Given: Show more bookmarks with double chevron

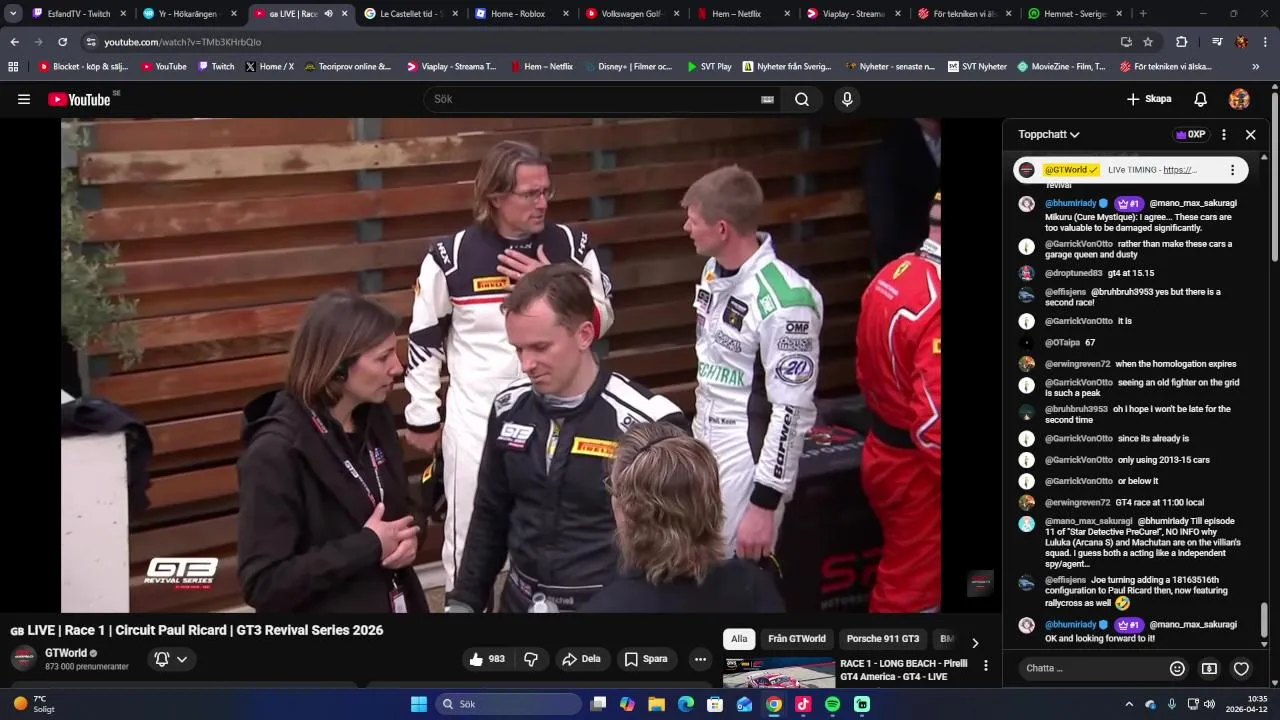Looking at the screenshot, I should coord(1256,67).
